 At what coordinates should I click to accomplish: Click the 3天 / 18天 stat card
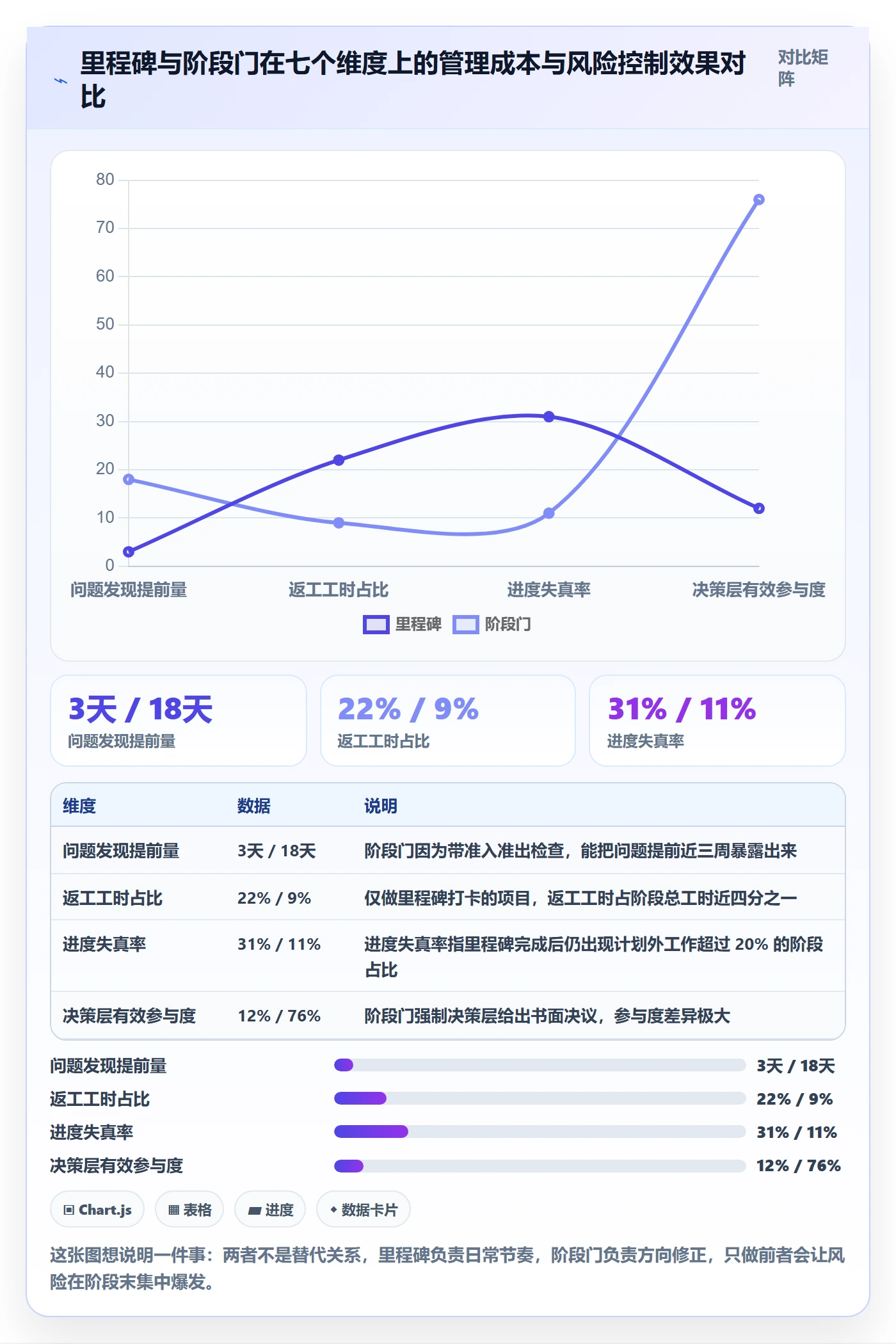point(179,721)
